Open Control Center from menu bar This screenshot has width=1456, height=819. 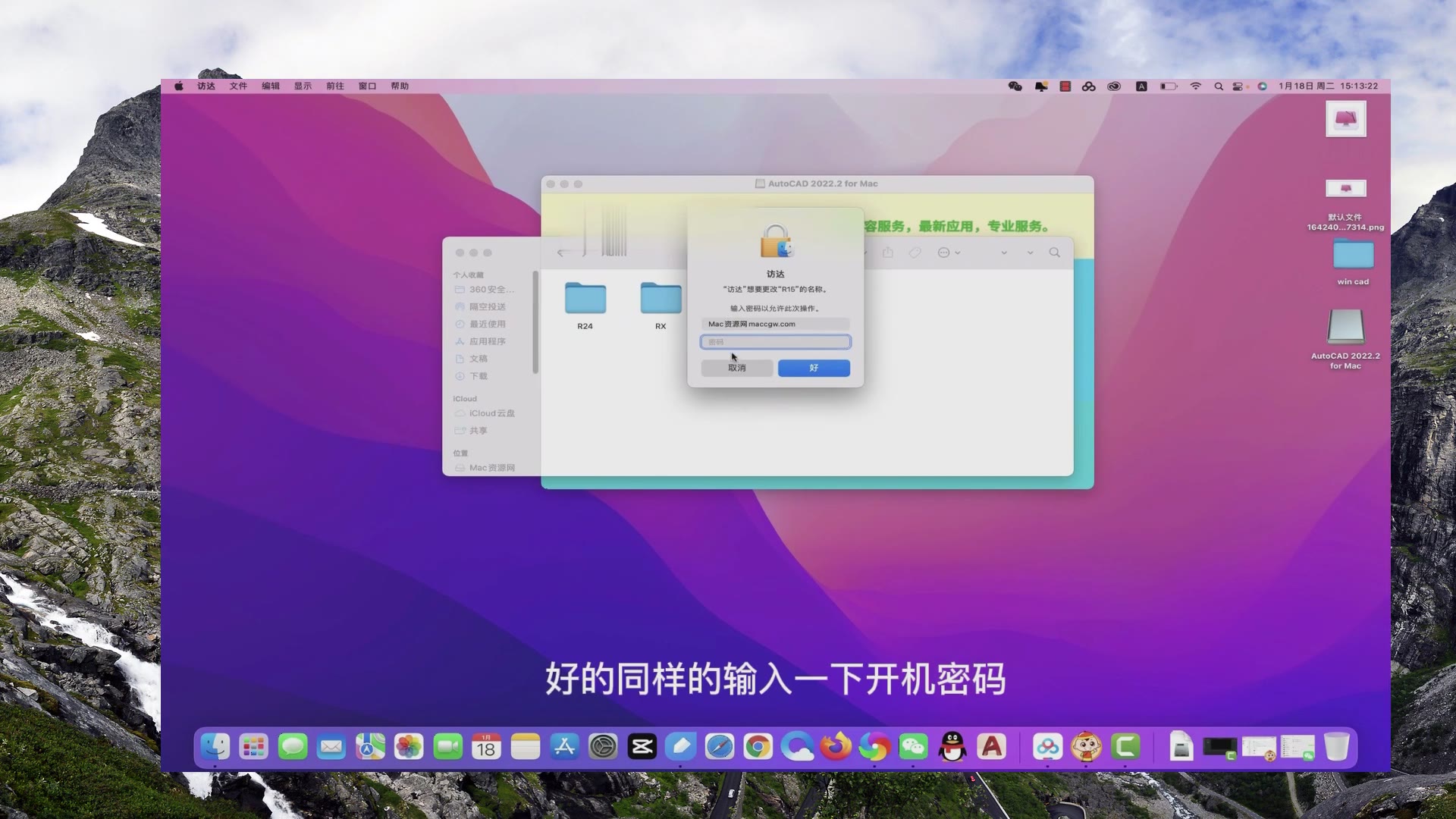(1238, 86)
